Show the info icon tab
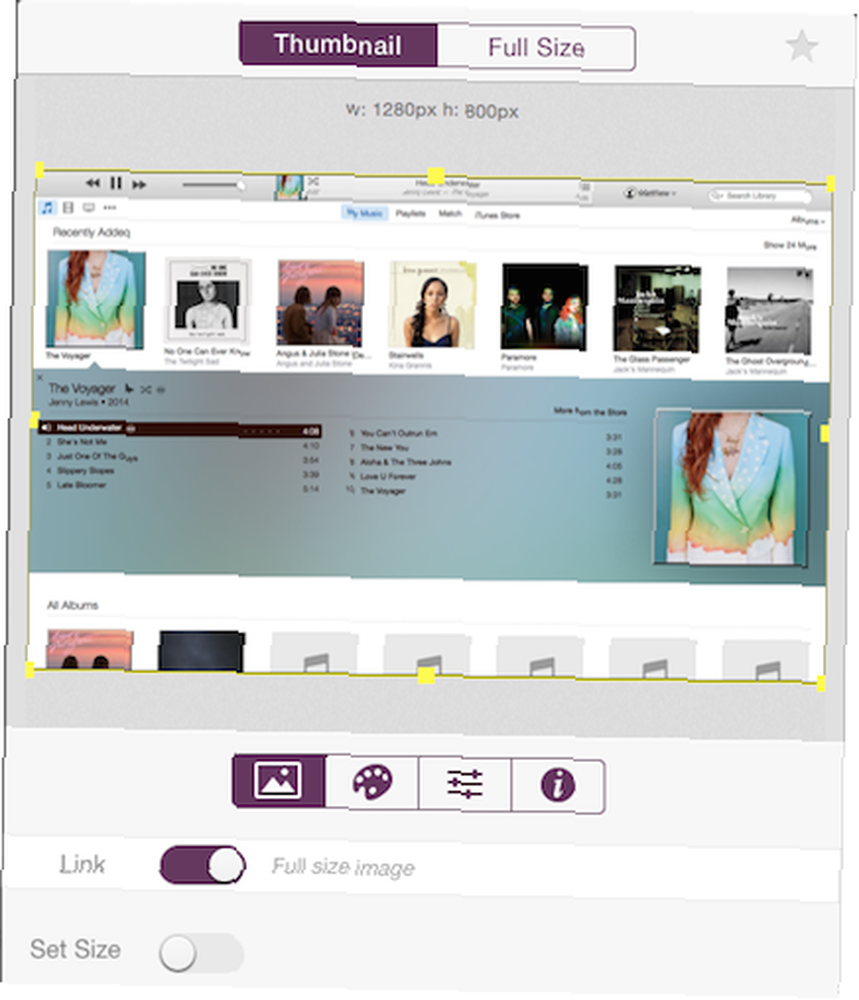This screenshot has height=1000, width=859. pos(558,786)
